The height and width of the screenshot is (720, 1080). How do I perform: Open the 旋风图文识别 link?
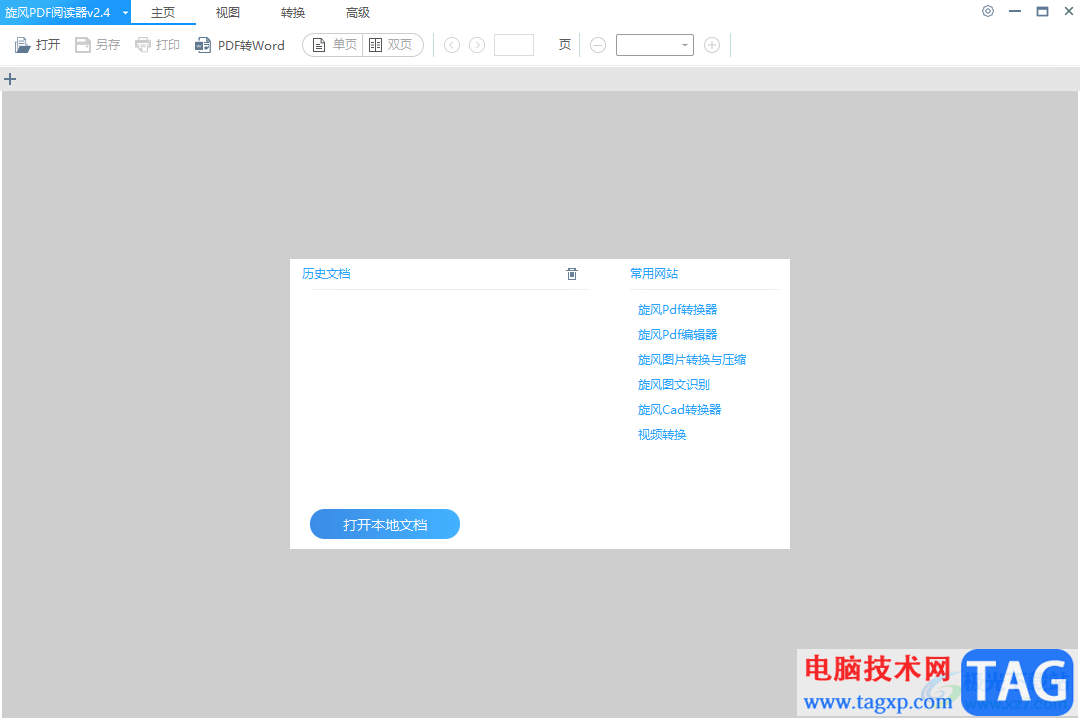coord(674,384)
